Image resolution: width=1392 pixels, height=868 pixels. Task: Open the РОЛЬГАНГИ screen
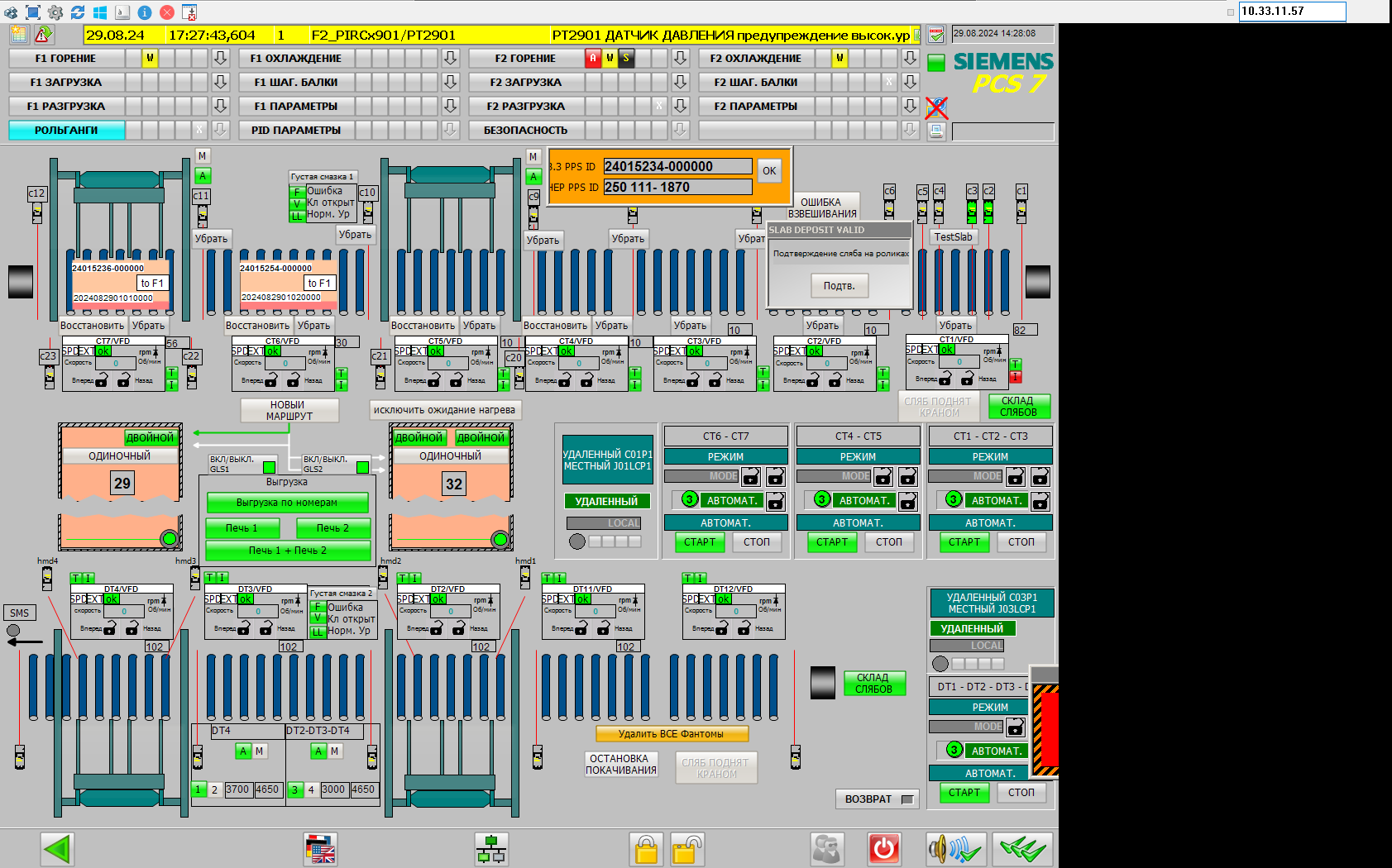(66, 130)
